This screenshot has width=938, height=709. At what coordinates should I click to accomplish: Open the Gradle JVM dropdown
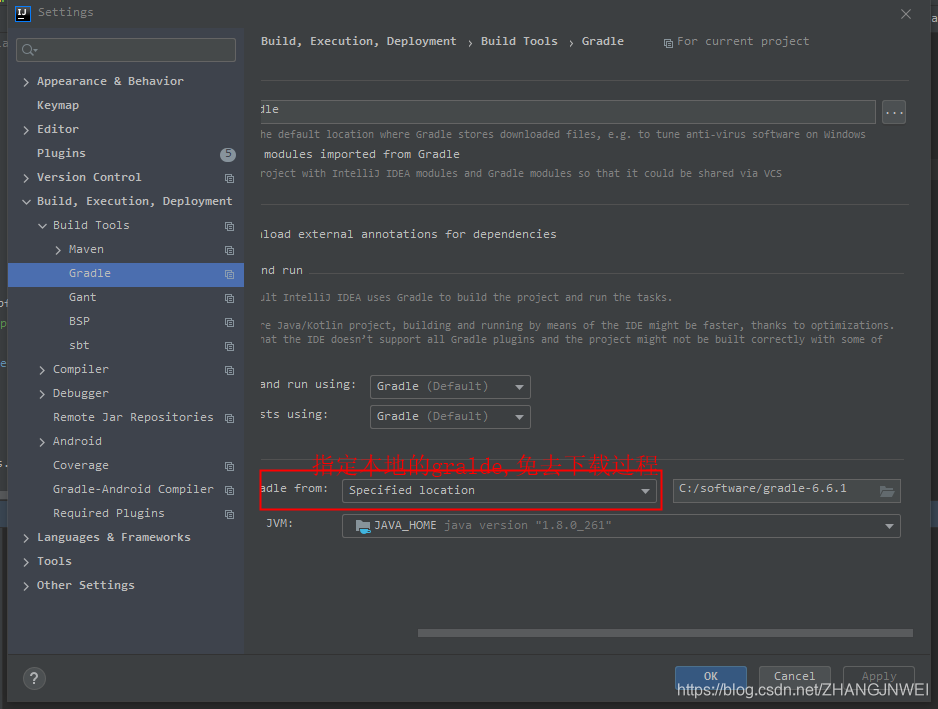point(621,526)
